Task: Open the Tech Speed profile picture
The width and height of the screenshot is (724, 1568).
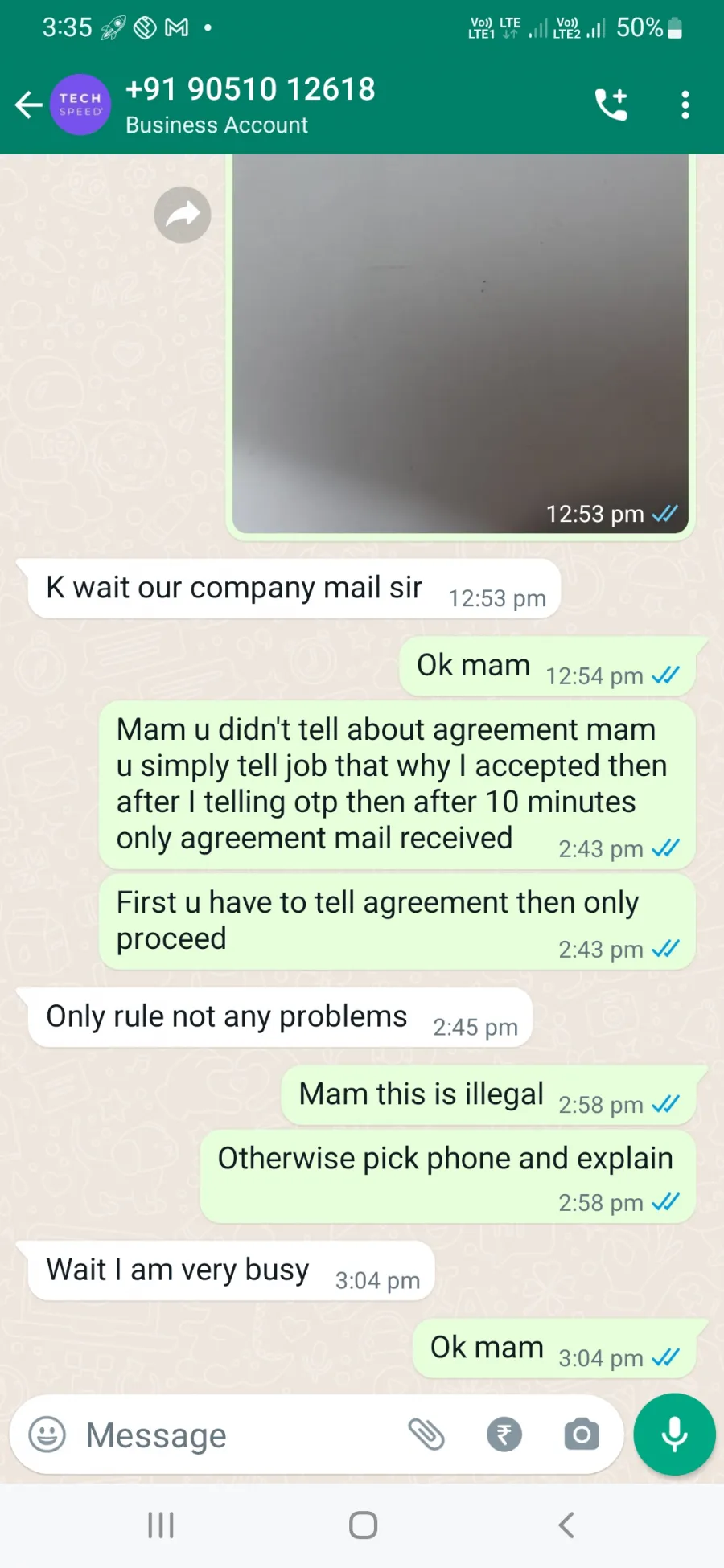Action: click(80, 105)
